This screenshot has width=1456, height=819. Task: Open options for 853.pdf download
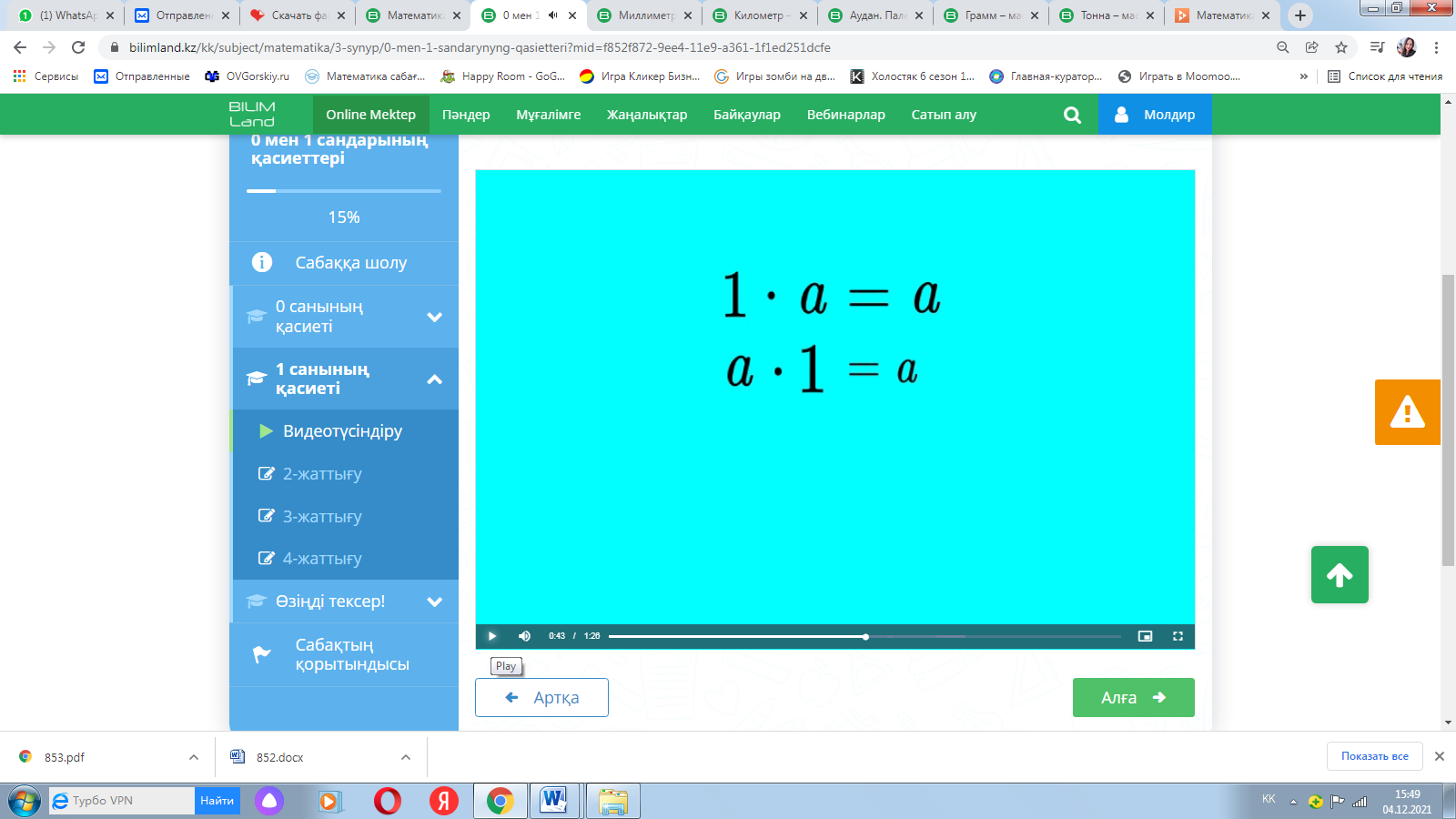pyautogui.click(x=194, y=757)
